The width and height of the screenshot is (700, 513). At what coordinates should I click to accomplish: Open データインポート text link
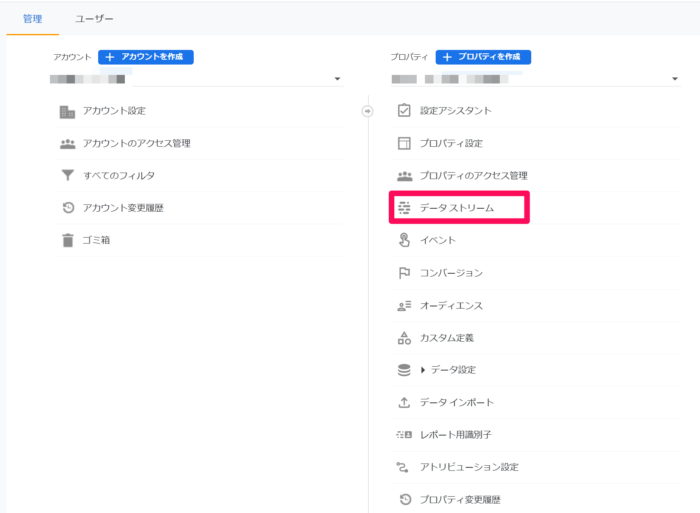[457, 402]
